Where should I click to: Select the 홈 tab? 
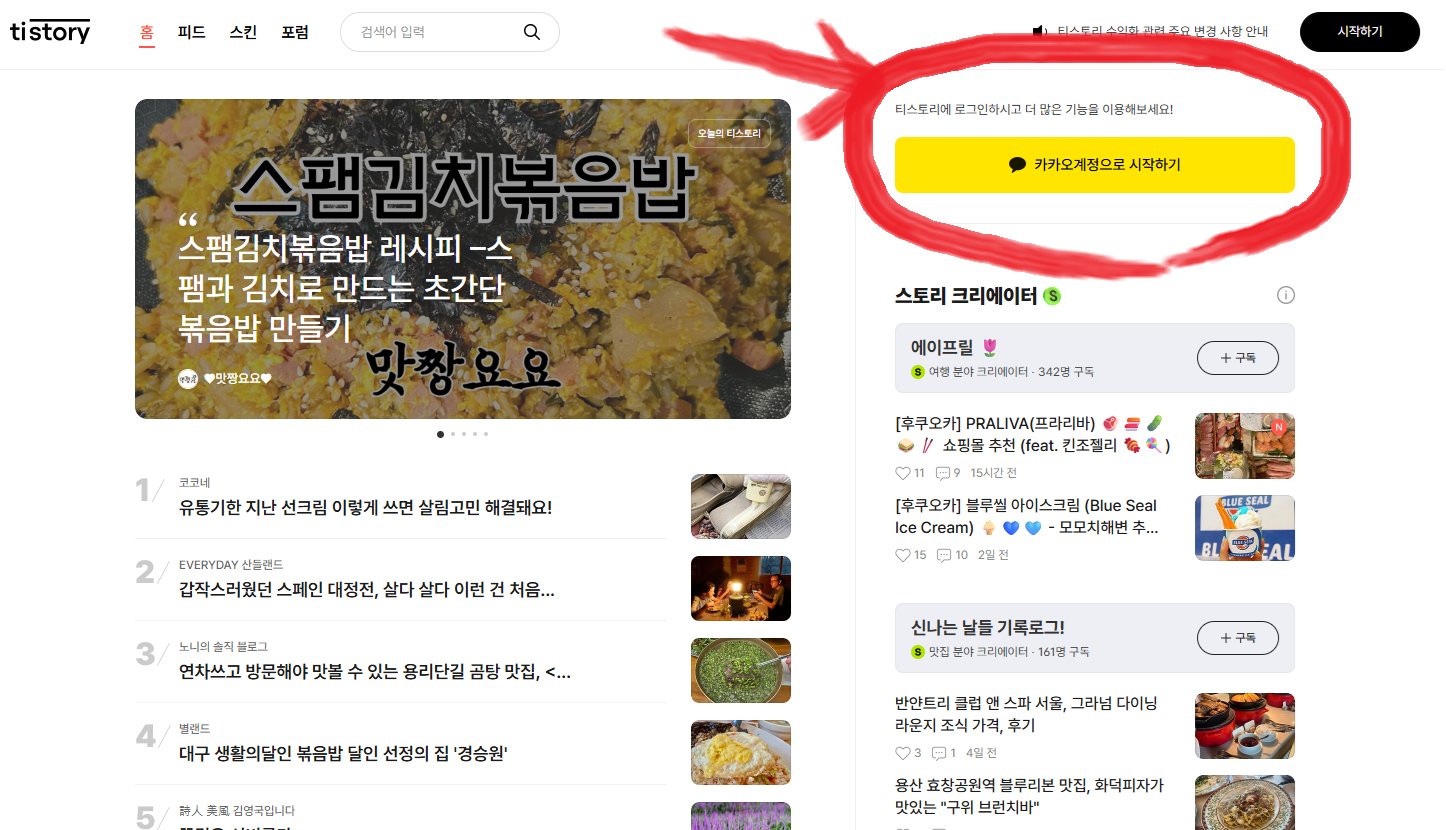click(147, 32)
